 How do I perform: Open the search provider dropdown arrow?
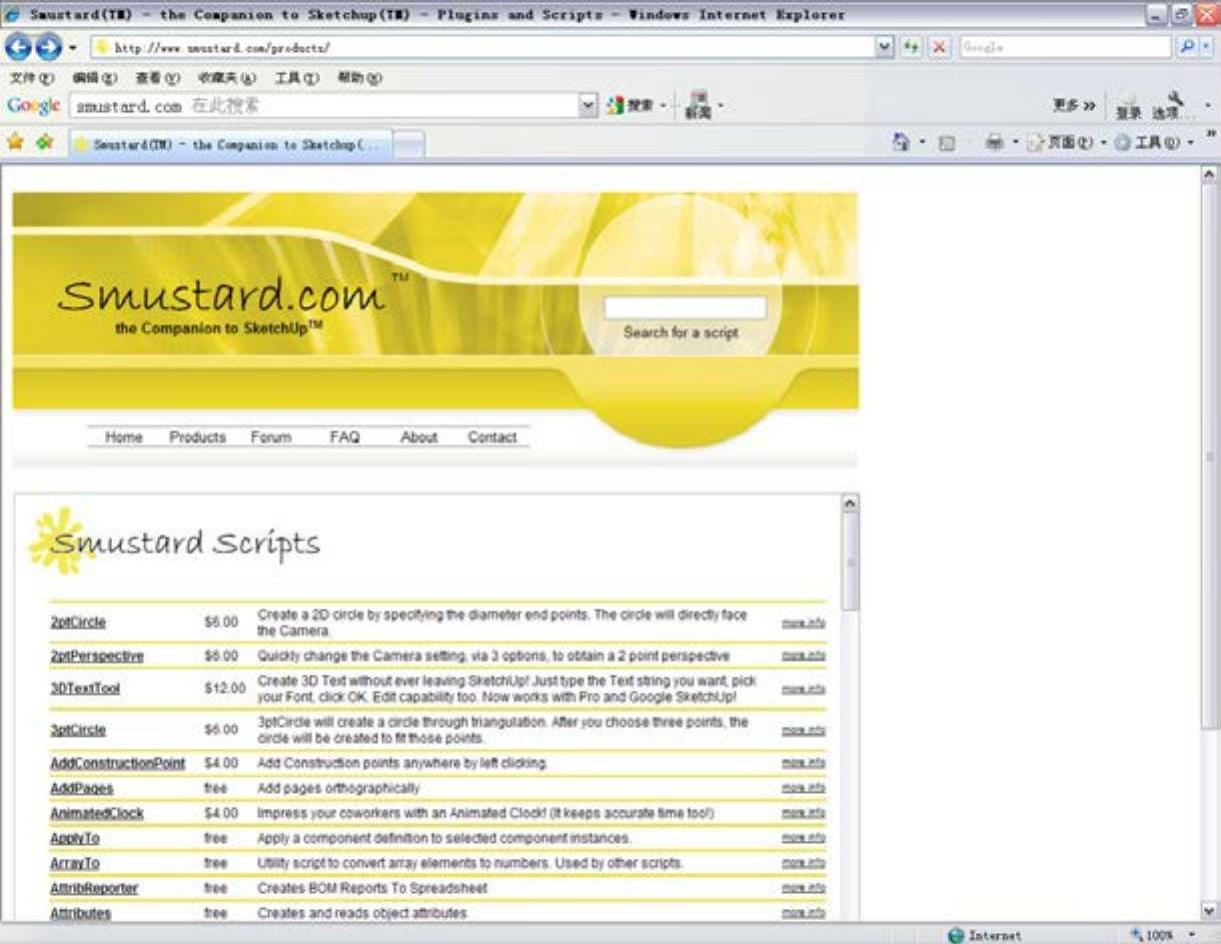1207,47
